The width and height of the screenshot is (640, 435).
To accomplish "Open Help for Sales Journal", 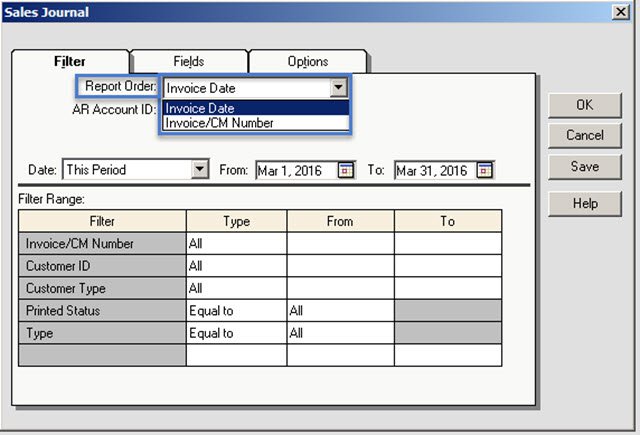I will click(585, 203).
